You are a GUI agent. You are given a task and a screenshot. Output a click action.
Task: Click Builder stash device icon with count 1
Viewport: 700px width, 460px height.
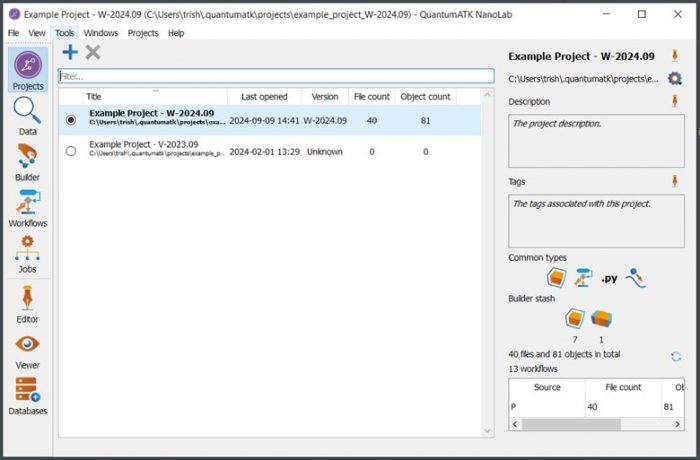[601, 318]
